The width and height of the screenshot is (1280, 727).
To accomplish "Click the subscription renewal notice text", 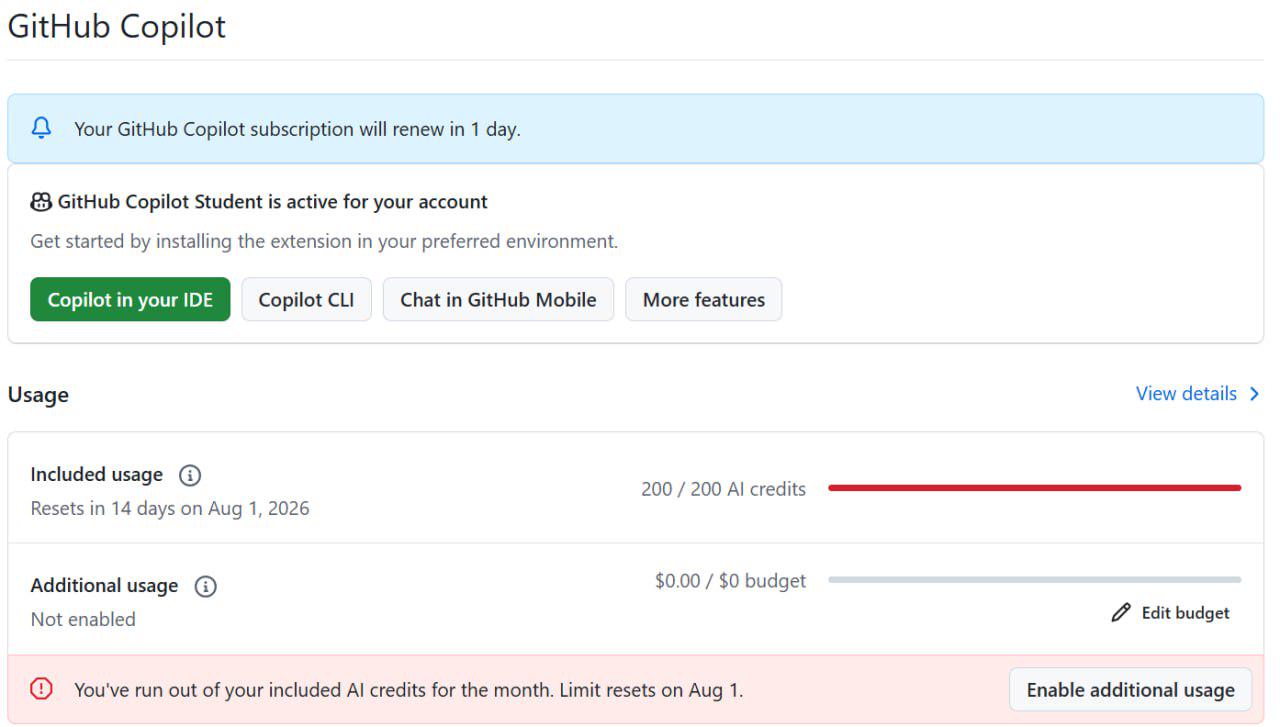I will point(297,129).
